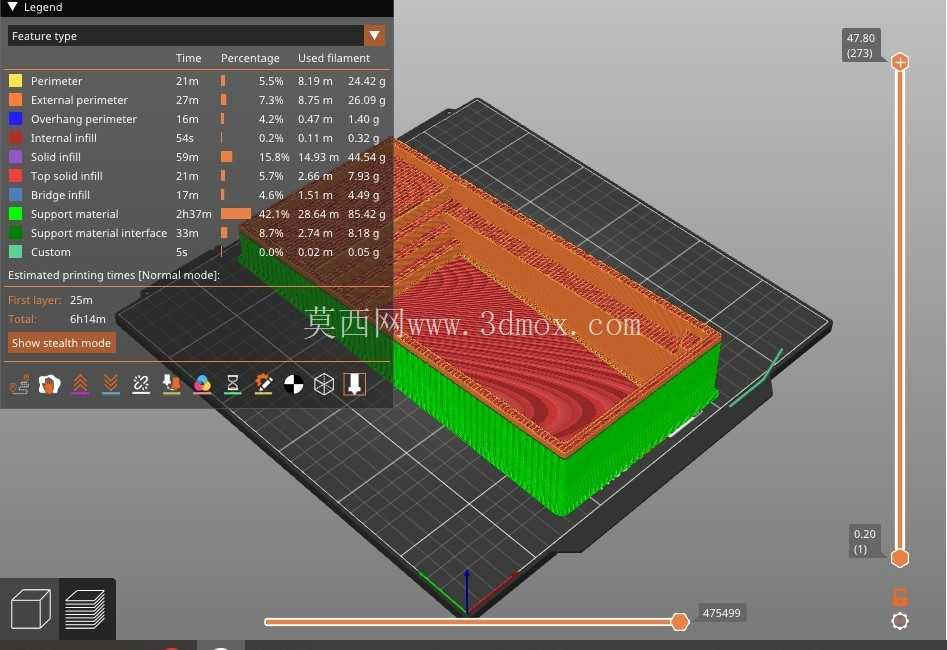Switch to the sliced layers Preview view
Viewport: 947px width, 650px height.
click(86, 609)
